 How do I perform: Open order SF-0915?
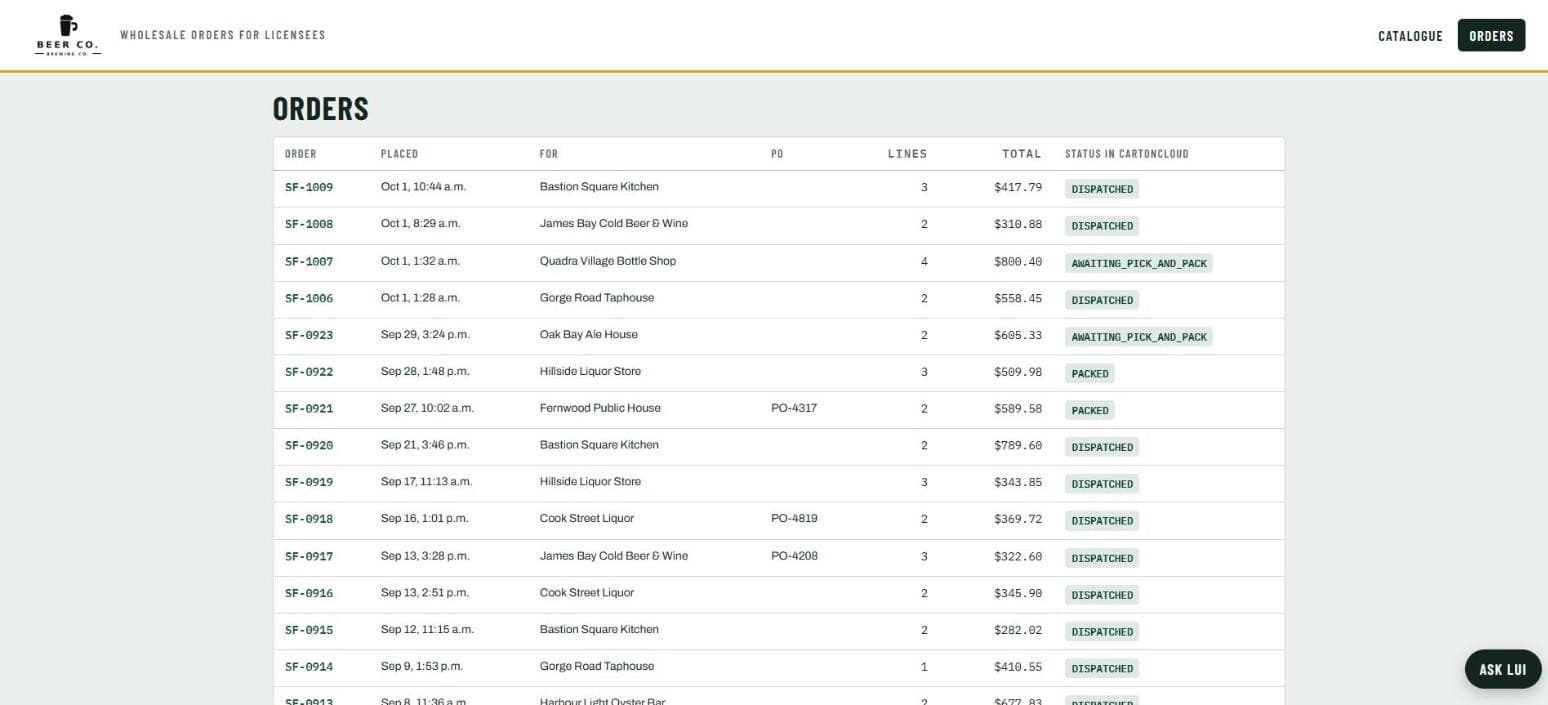[x=309, y=630]
